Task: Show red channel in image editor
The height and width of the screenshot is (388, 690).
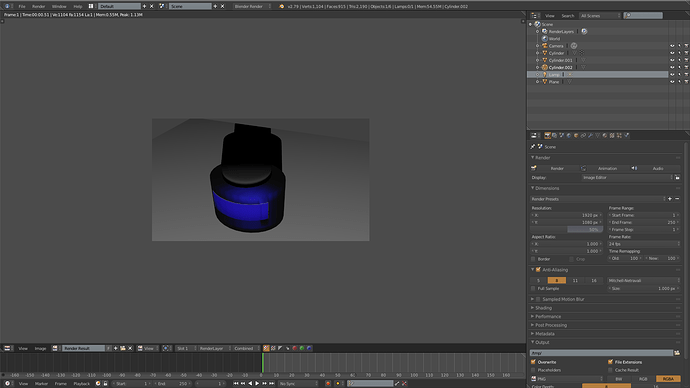Action: tap(295, 348)
